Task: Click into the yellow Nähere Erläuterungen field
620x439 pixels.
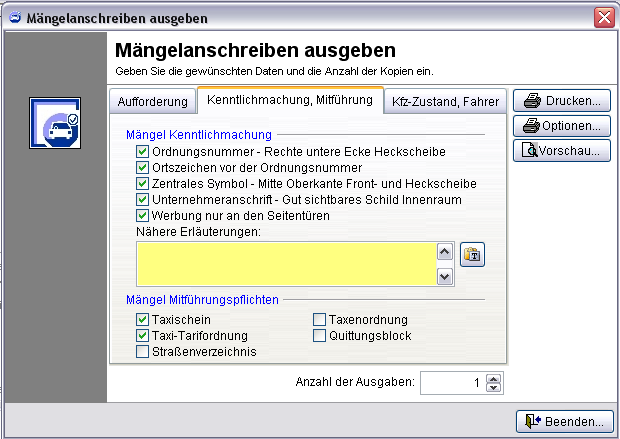Action: (x=286, y=263)
